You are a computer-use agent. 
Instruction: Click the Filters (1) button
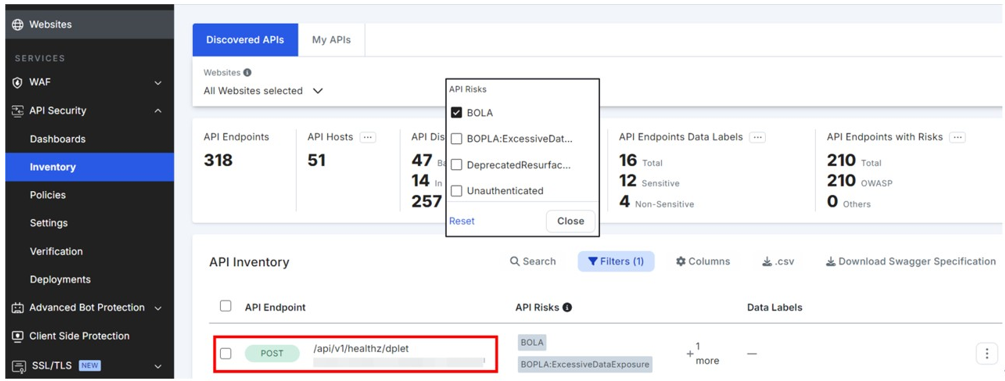[x=616, y=261]
